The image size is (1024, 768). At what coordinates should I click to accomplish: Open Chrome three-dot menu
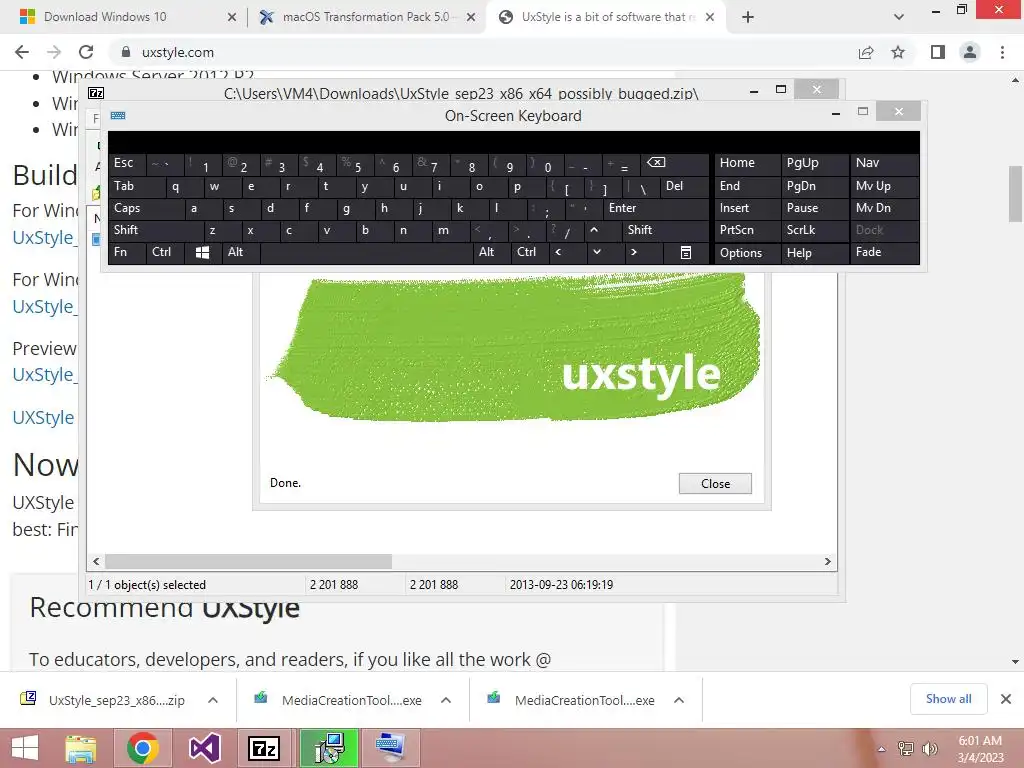click(x=1002, y=52)
